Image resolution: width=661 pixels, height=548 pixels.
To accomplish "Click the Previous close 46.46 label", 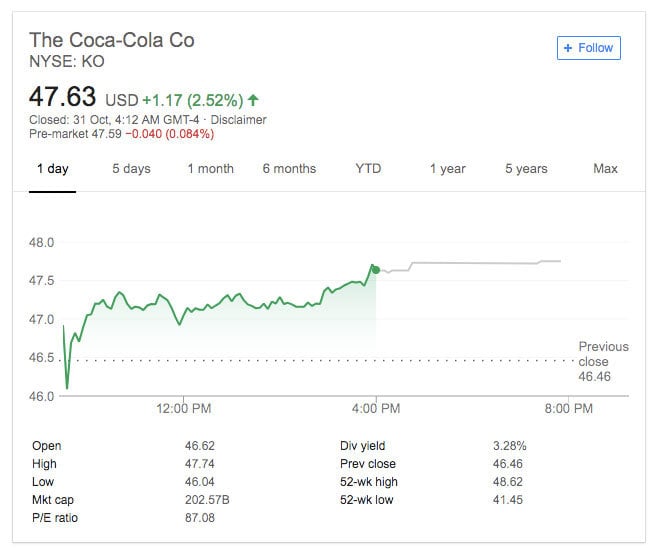I will click(x=603, y=362).
